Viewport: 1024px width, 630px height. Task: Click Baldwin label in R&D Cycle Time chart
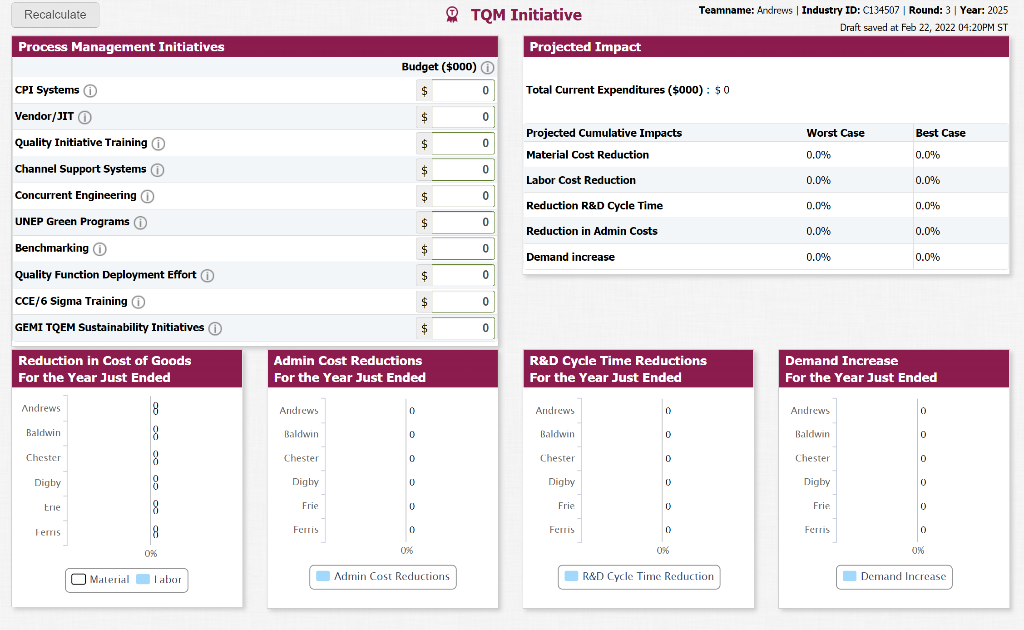[x=557, y=434]
